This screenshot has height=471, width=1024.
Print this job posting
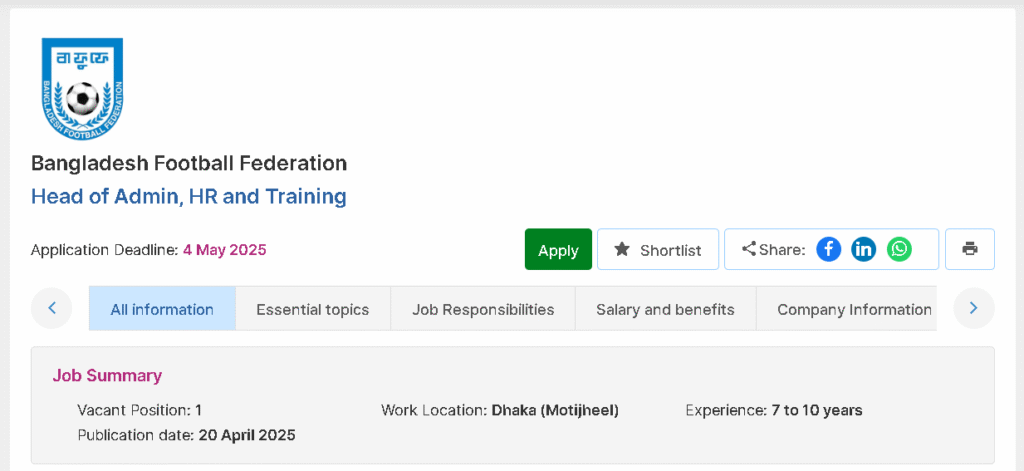[970, 249]
